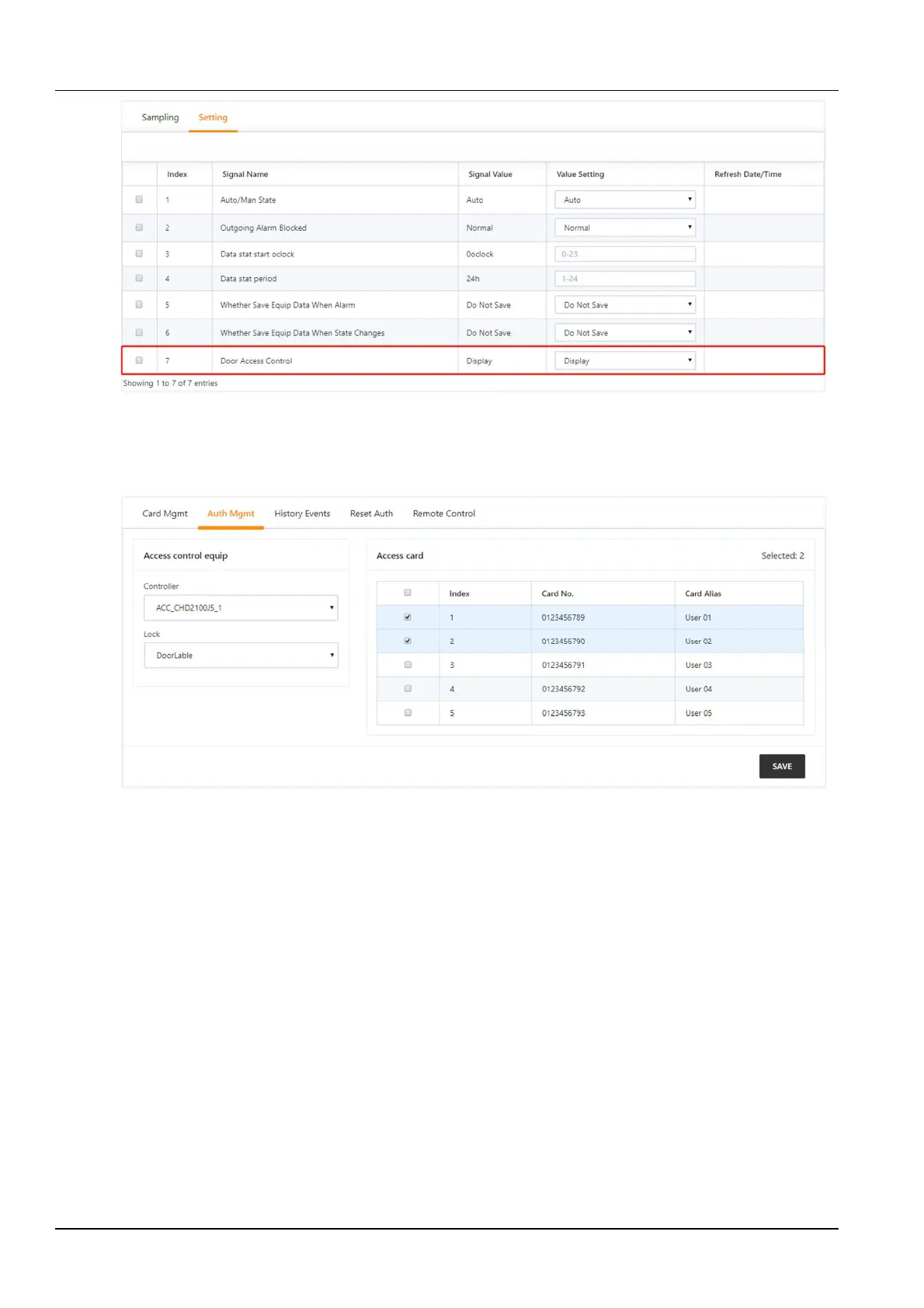This screenshot has height=1308, width=924.
Task: Click the Value Setting column header
Action: click(x=580, y=174)
